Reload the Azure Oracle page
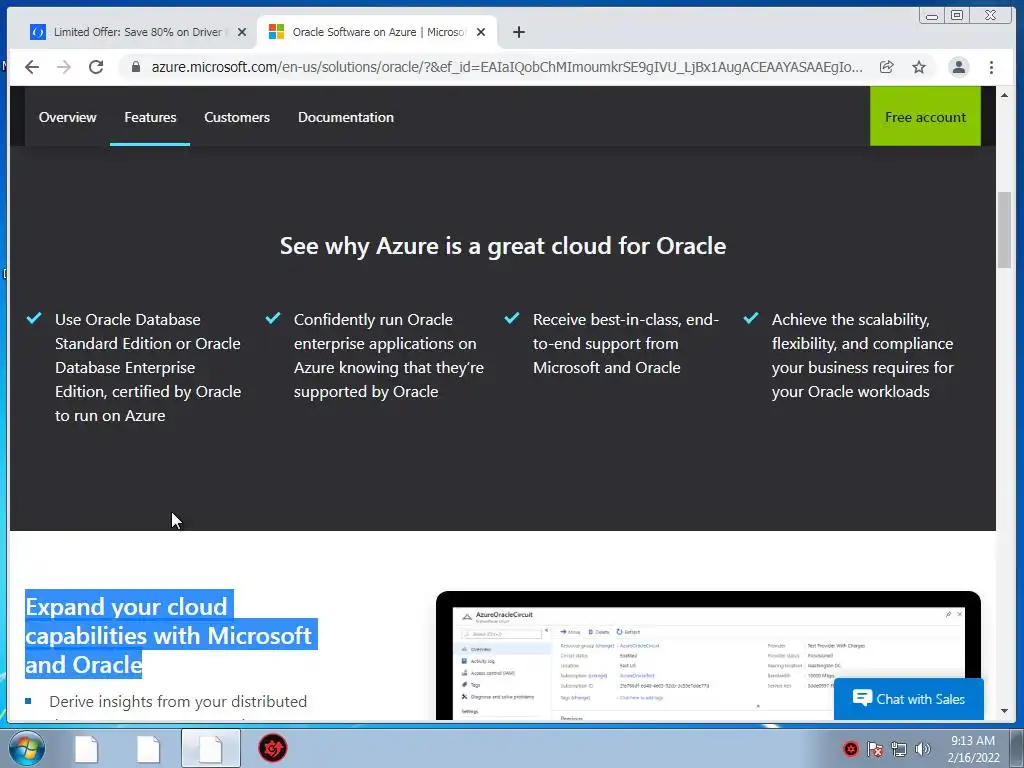 pyautogui.click(x=96, y=67)
